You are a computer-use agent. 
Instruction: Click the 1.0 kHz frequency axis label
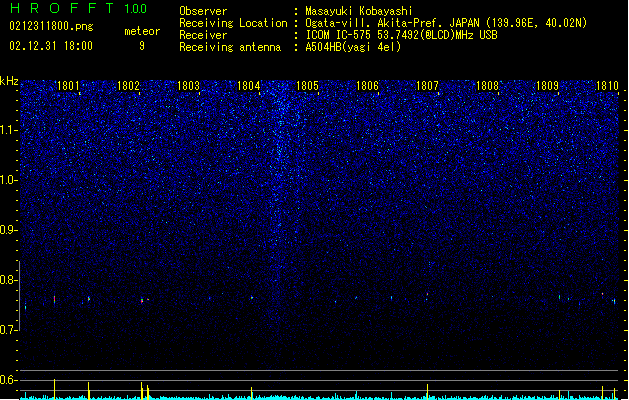click(x=9, y=180)
